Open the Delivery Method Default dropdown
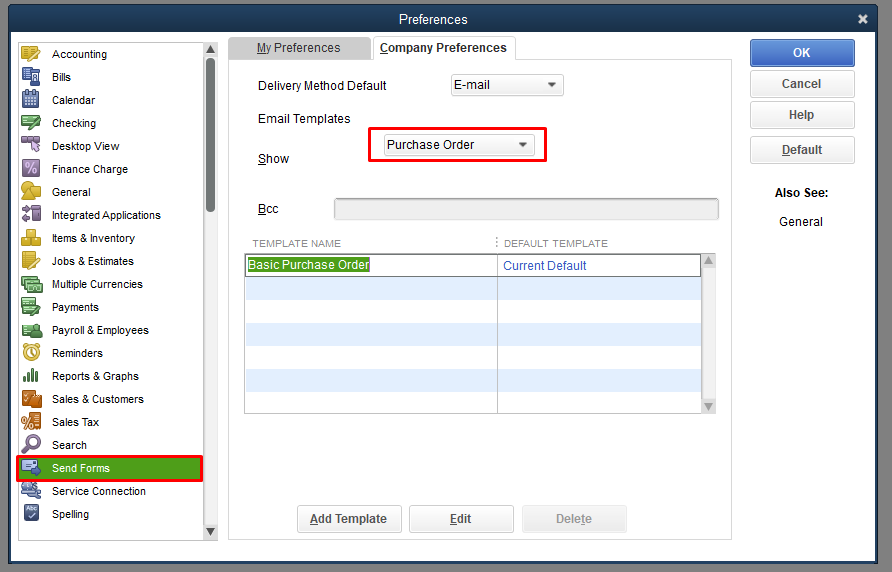 pyautogui.click(x=507, y=85)
